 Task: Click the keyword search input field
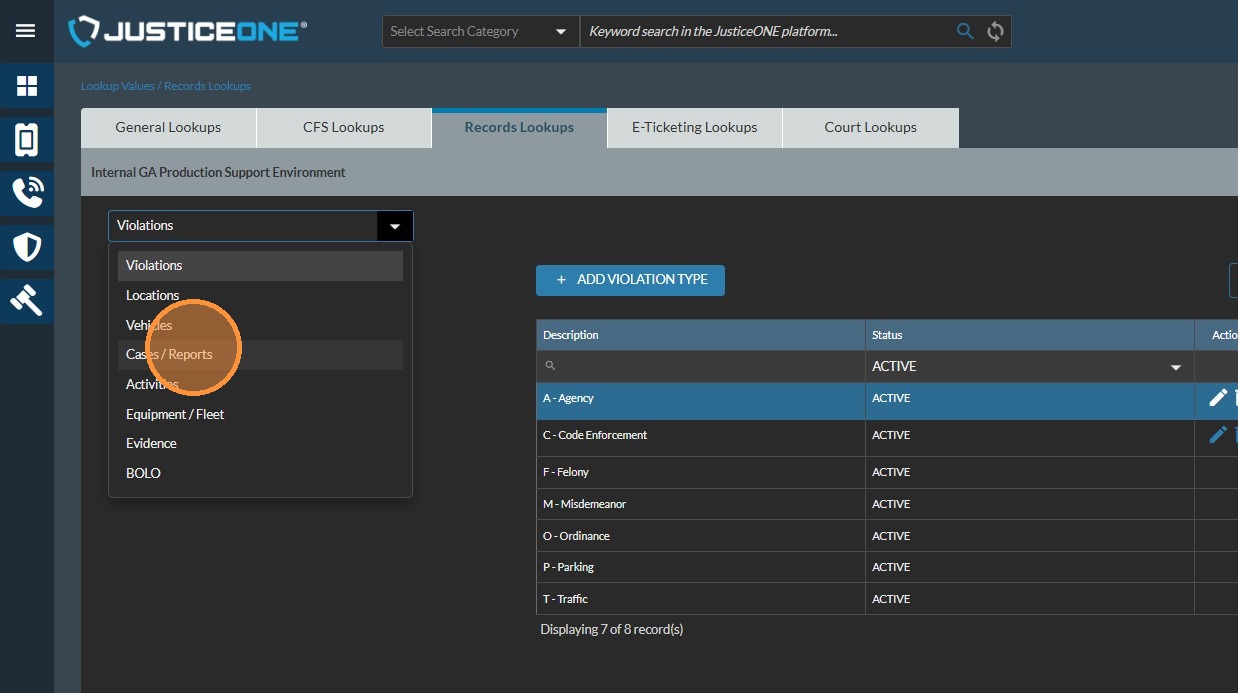[x=765, y=31]
